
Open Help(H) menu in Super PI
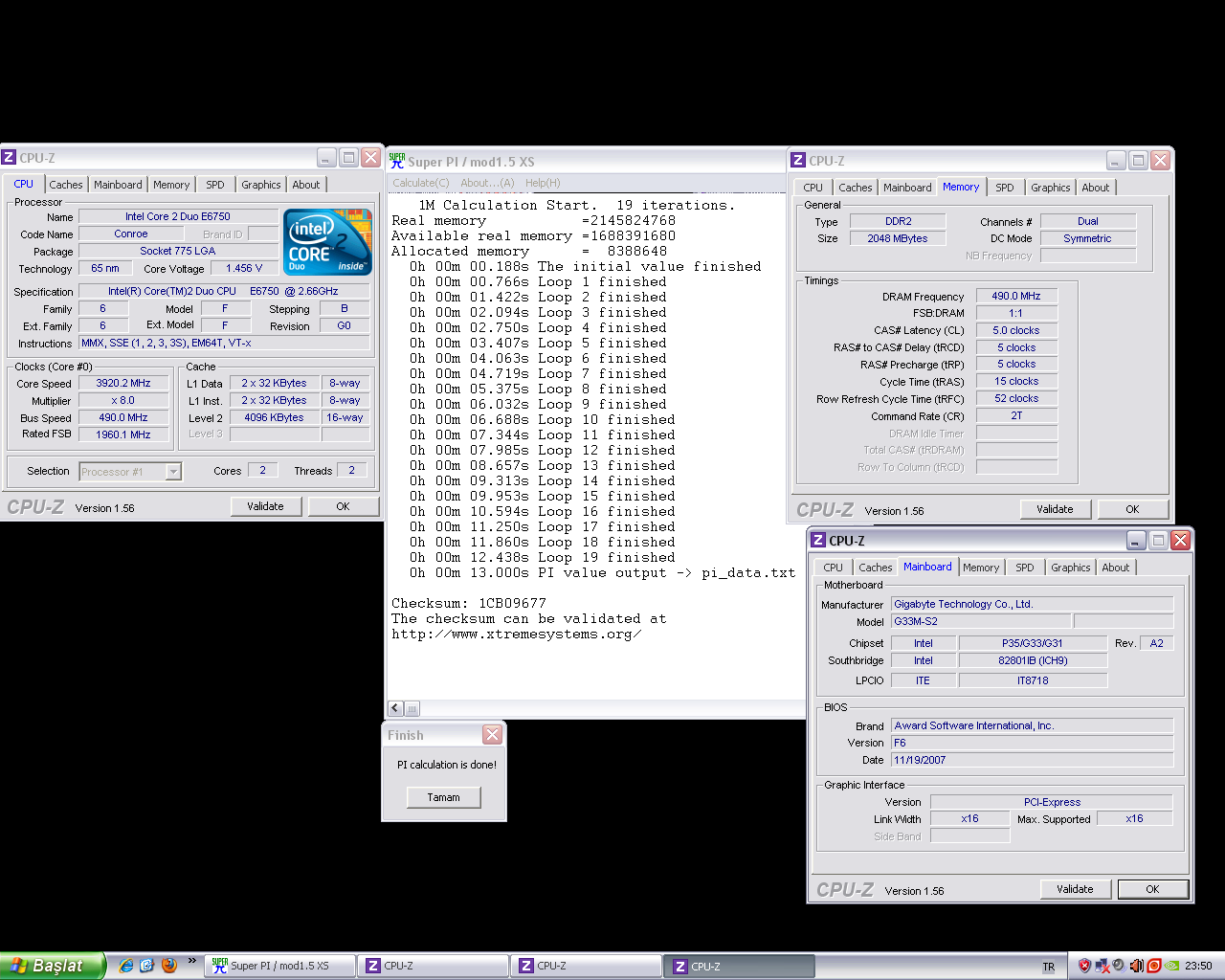tap(543, 183)
